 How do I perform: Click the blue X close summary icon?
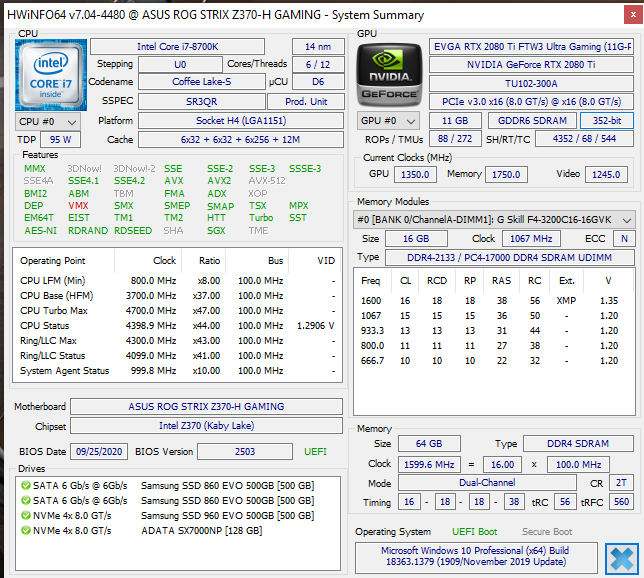(x=622, y=559)
